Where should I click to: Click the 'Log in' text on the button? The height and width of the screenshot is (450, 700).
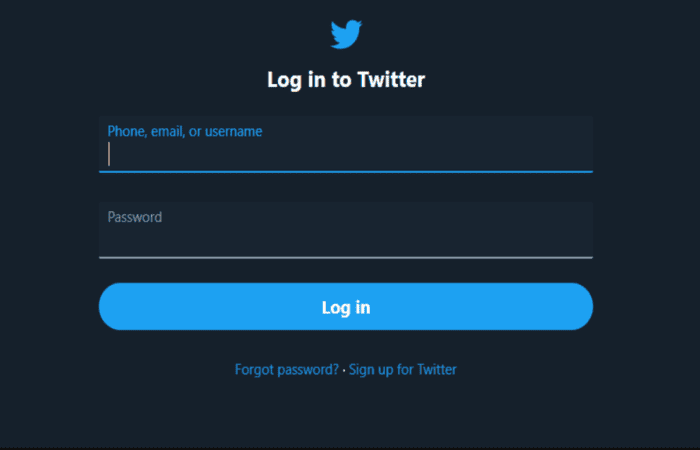point(346,307)
